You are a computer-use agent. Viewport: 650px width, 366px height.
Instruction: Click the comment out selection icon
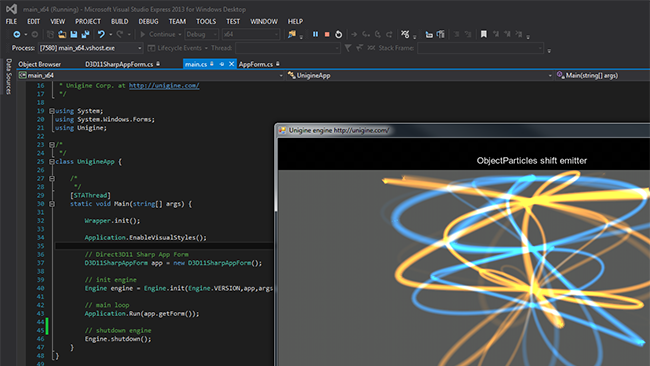pyautogui.click(x=456, y=34)
